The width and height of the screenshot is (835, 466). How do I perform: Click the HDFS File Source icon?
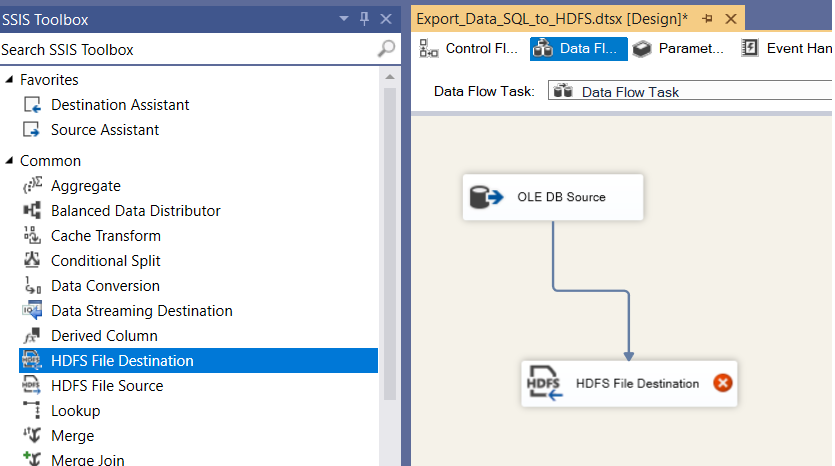[x=32, y=386]
